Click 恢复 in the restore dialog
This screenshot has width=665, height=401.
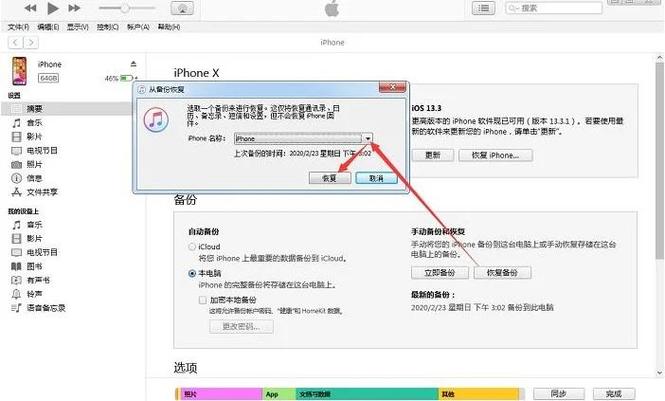pyautogui.click(x=330, y=178)
